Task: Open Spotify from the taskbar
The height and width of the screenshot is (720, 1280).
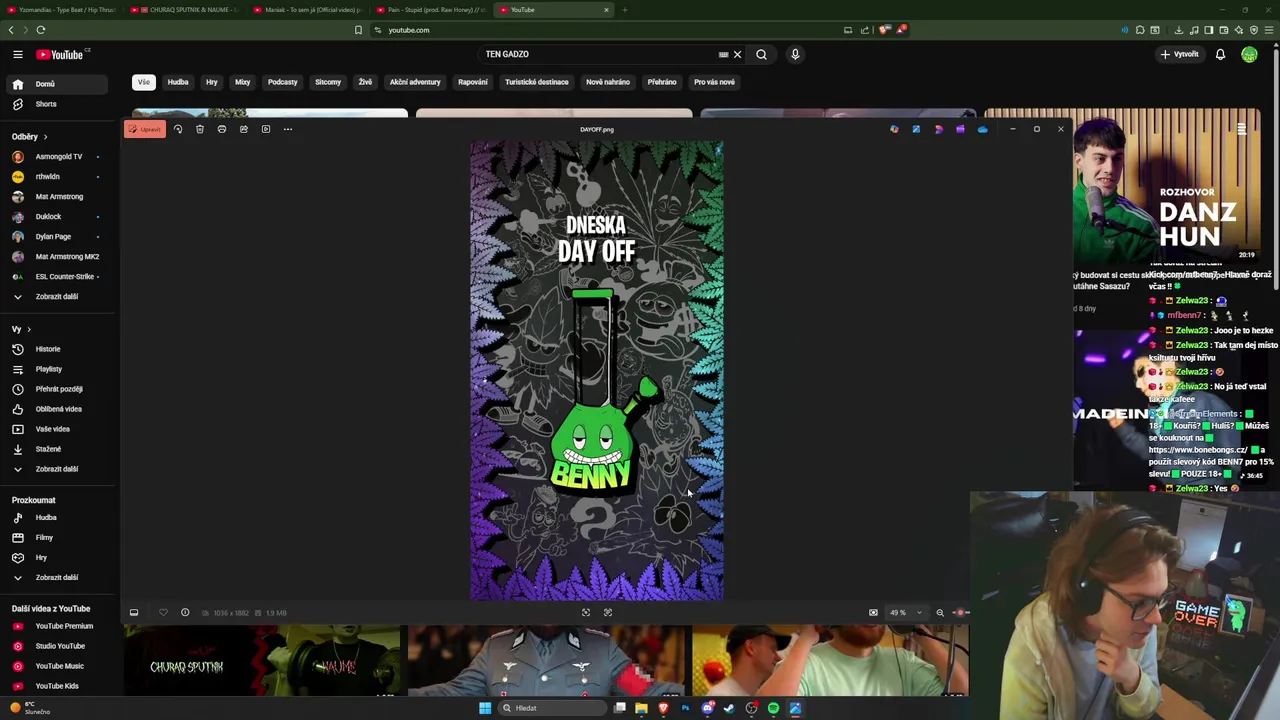Action: click(773, 708)
